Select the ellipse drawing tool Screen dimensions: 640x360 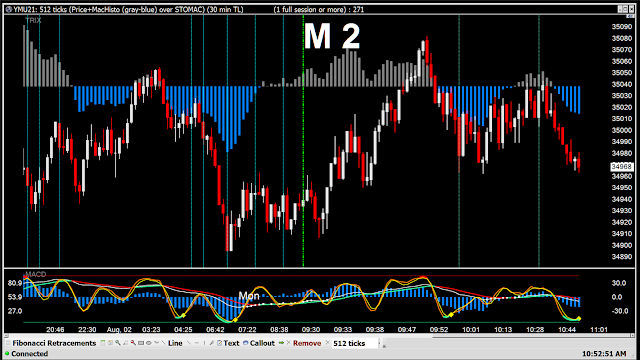pyautogui.click(x=149, y=343)
